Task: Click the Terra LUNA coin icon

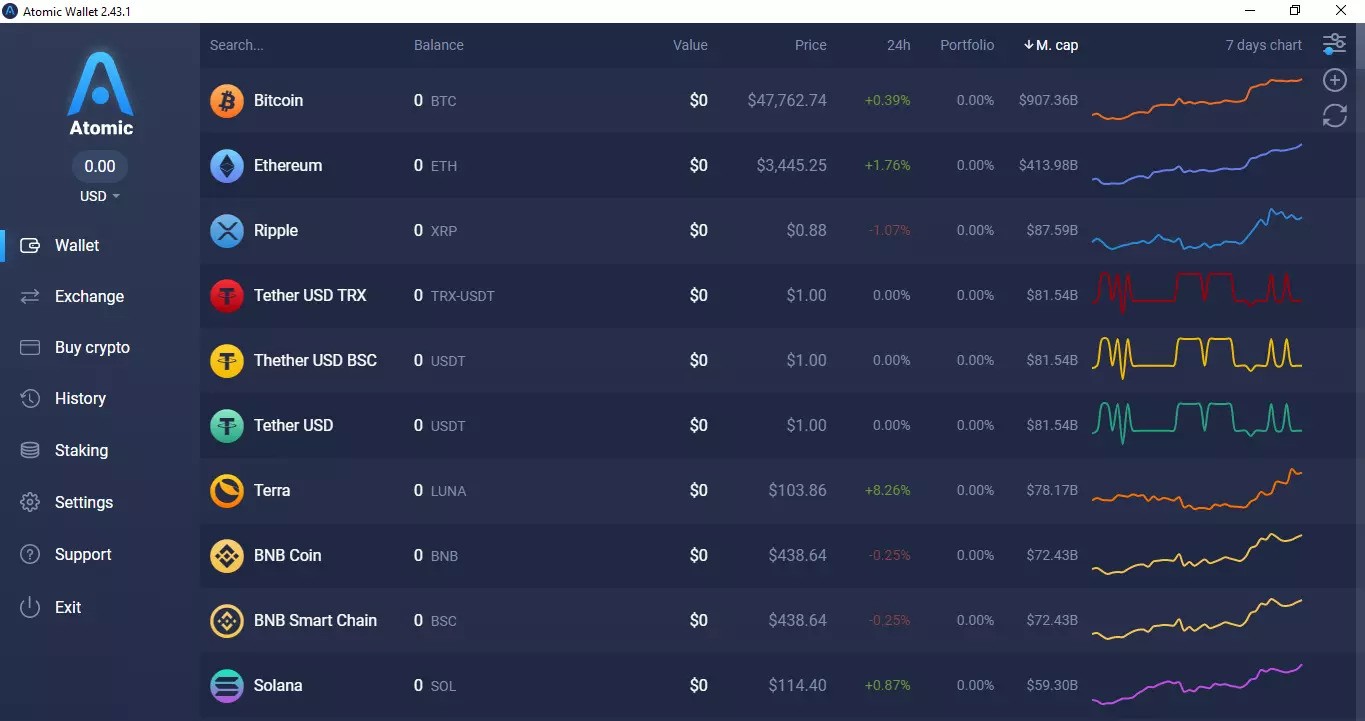Action: 227,491
